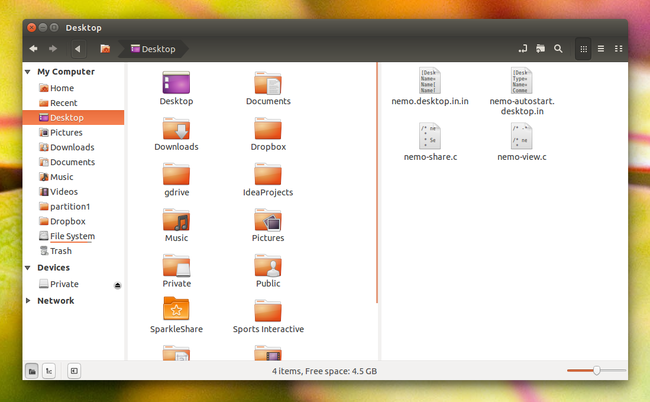
Task: Click the forward navigation arrow
Action: 53,49
